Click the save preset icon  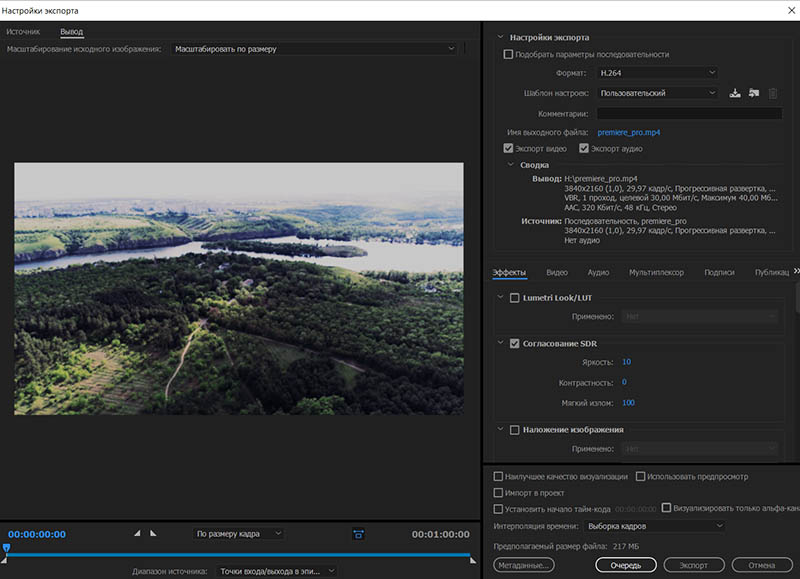[735, 93]
